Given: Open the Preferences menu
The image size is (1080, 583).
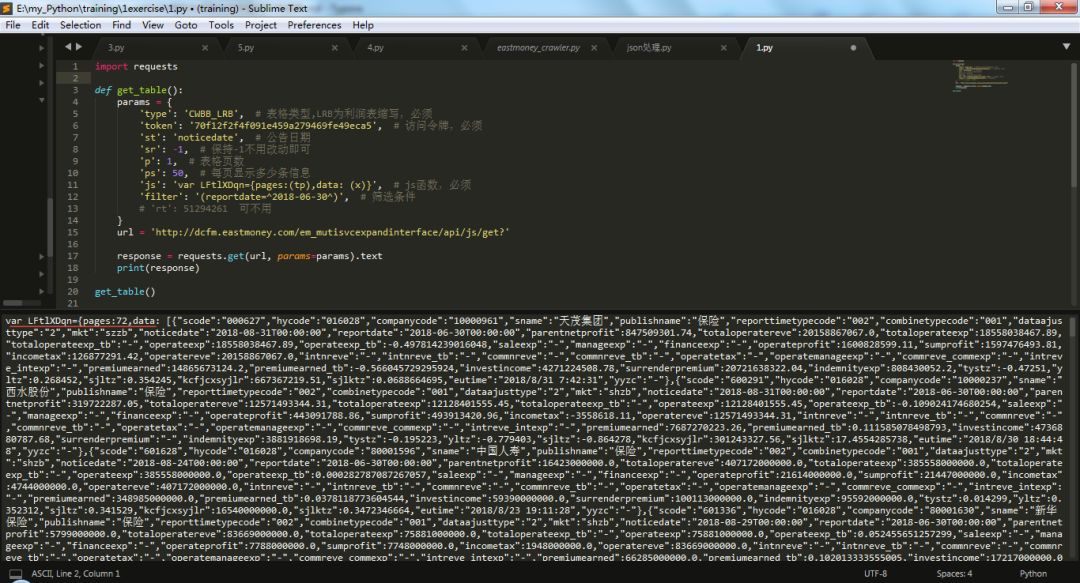Looking at the screenshot, I should point(314,25).
